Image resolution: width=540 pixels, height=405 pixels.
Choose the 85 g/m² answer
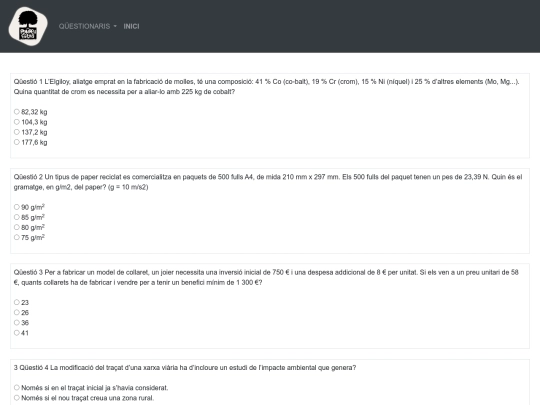coord(17,217)
